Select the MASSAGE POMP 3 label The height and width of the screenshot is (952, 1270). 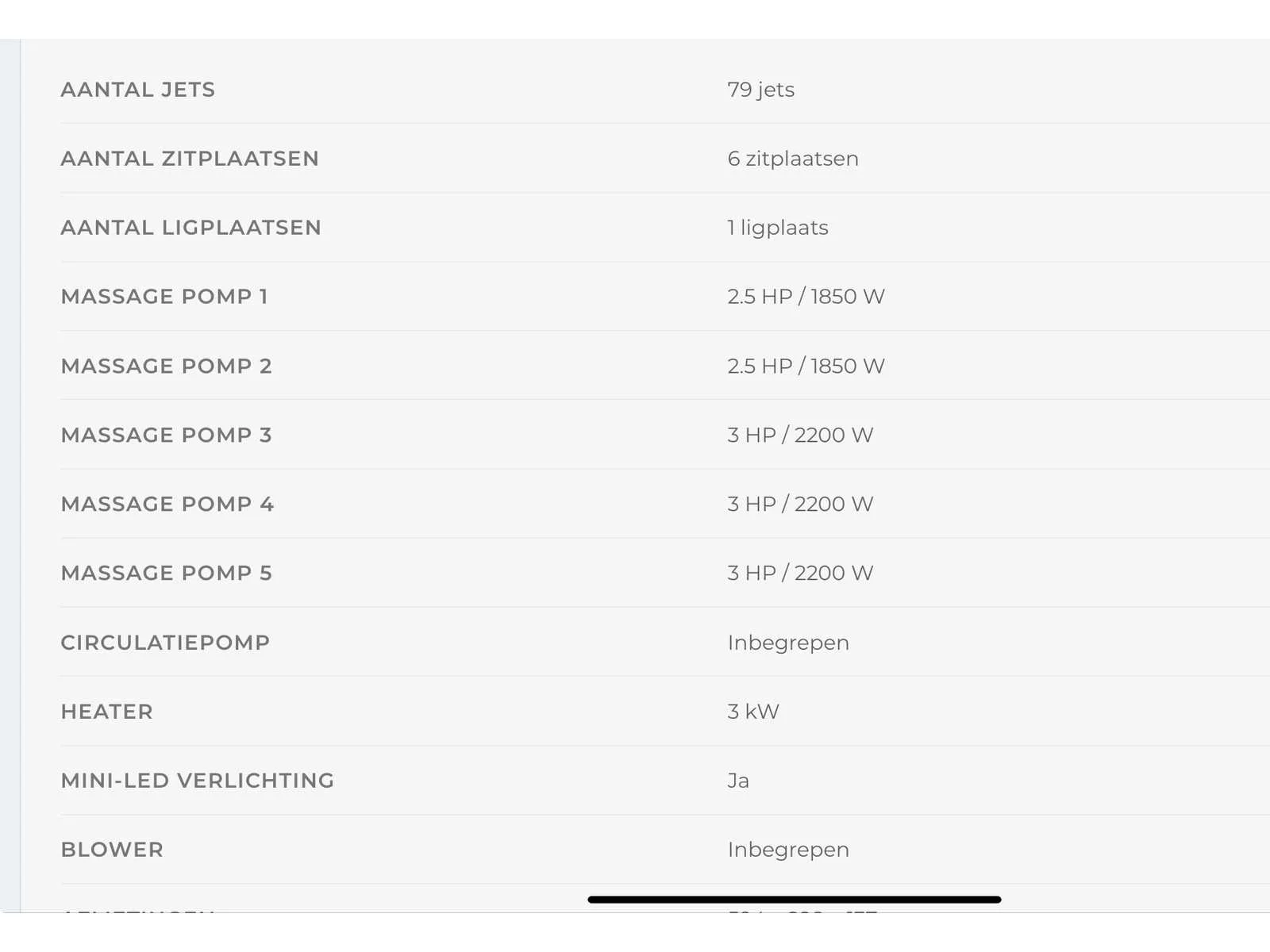click(167, 435)
